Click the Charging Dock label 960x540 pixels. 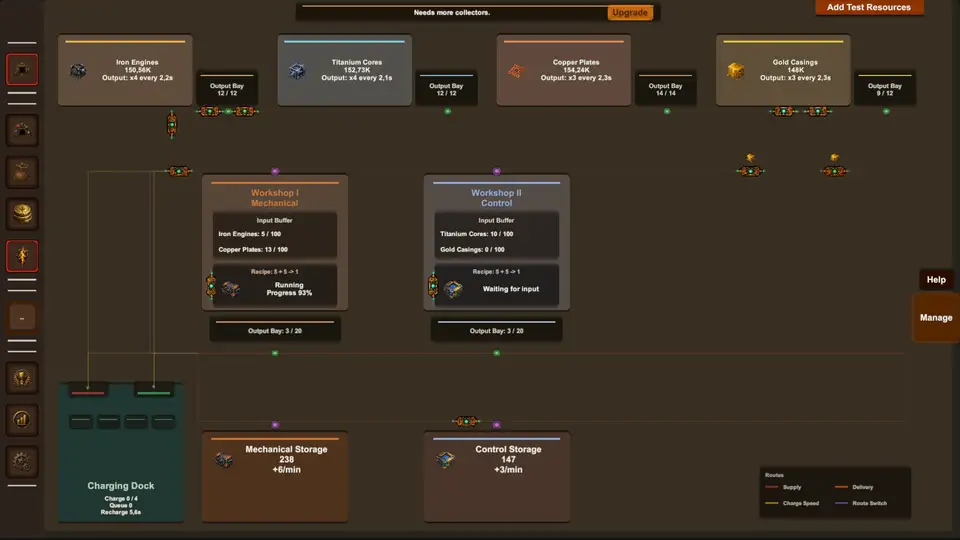click(121, 486)
